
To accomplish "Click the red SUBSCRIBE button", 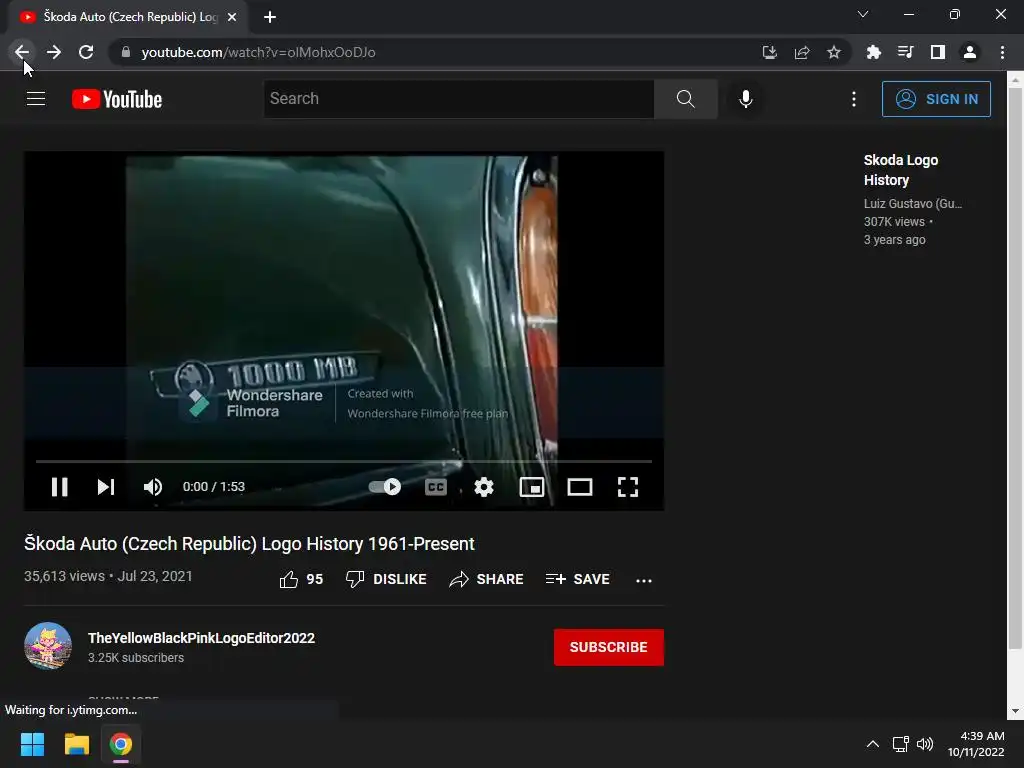I will point(609,647).
